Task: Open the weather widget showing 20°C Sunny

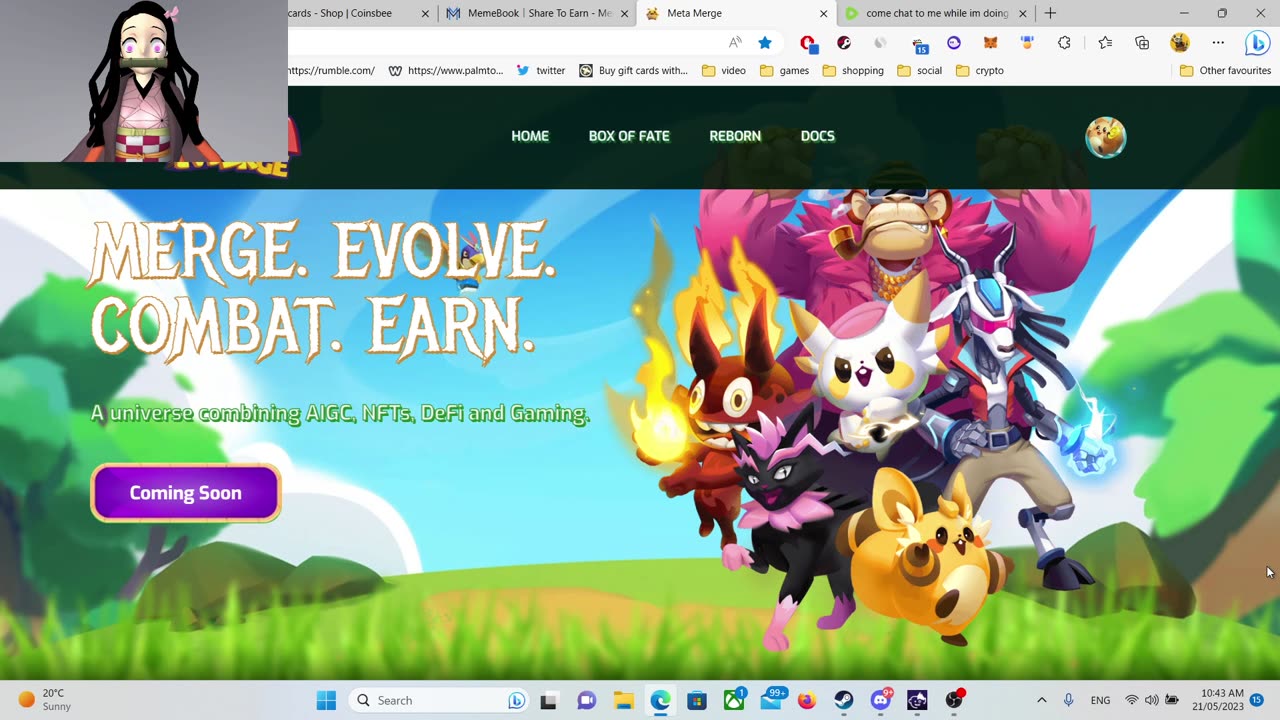Action: click(45, 700)
